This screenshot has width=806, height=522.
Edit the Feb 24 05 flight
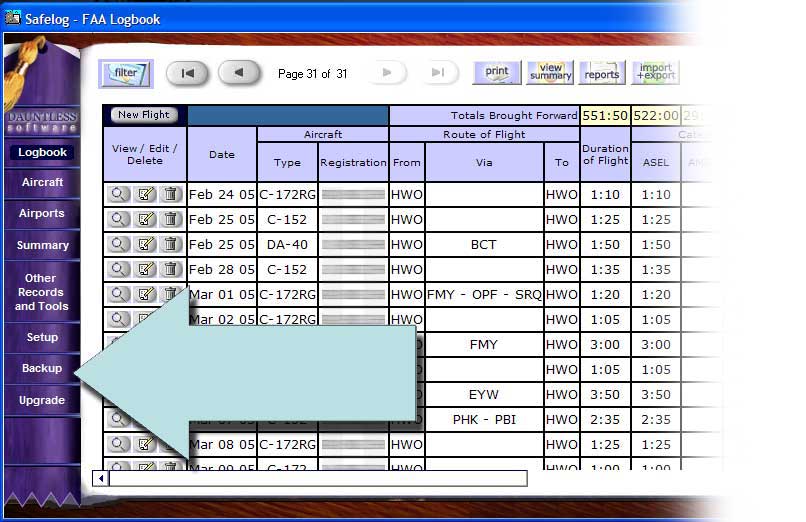pyautogui.click(x=145, y=194)
